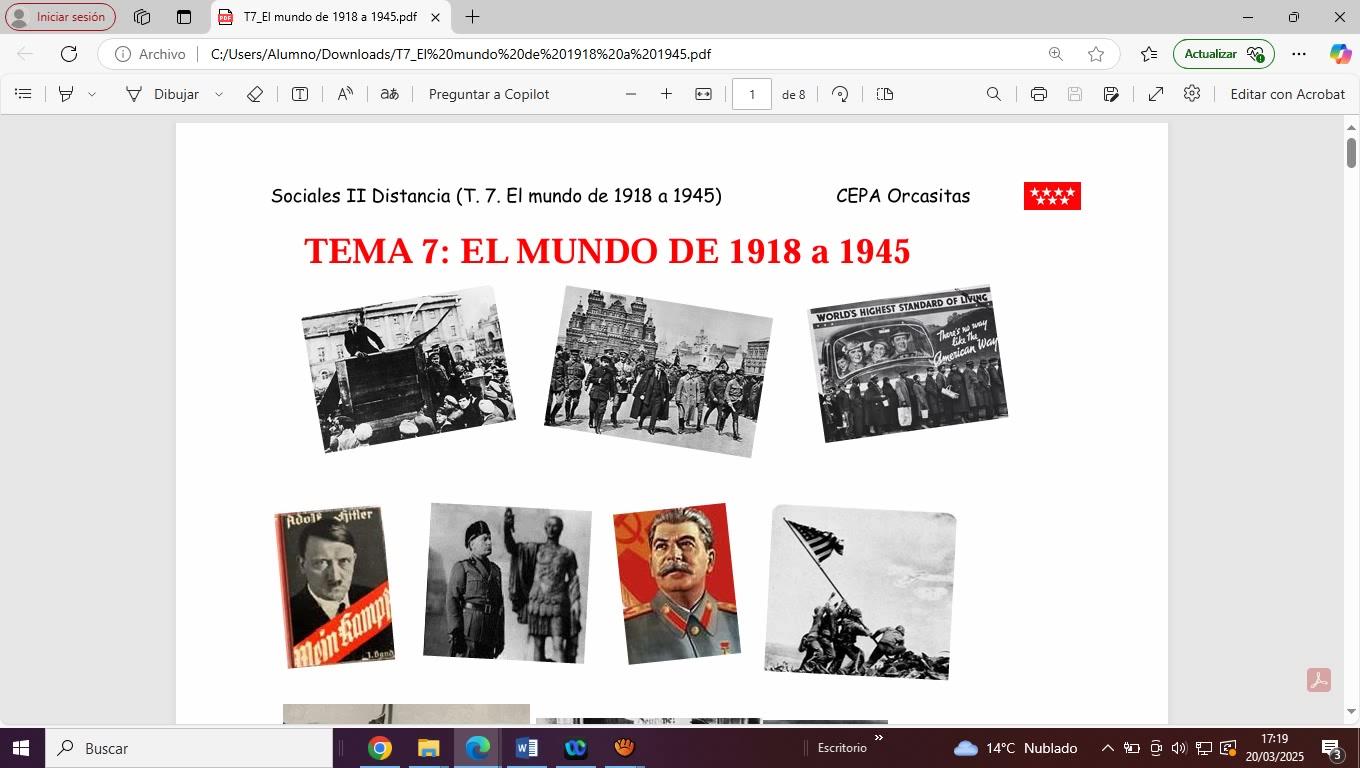Screen dimensions: 1360x768
Task: Select the T7_El mundo de 1918 PDF tab
Action: tap(328, 17)
